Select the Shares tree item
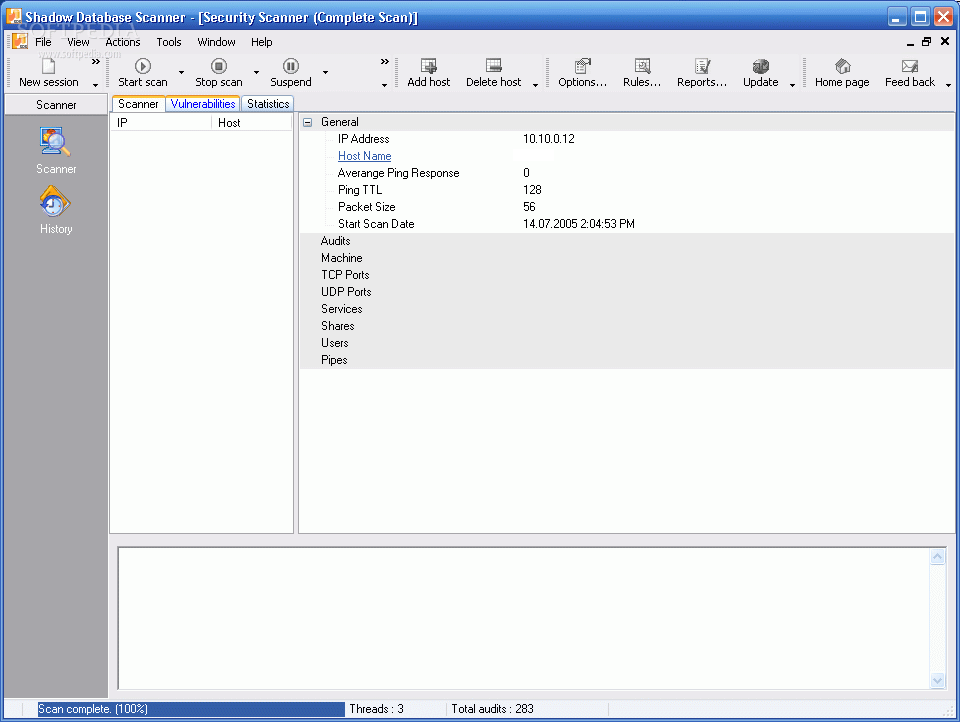 (337, 326)
